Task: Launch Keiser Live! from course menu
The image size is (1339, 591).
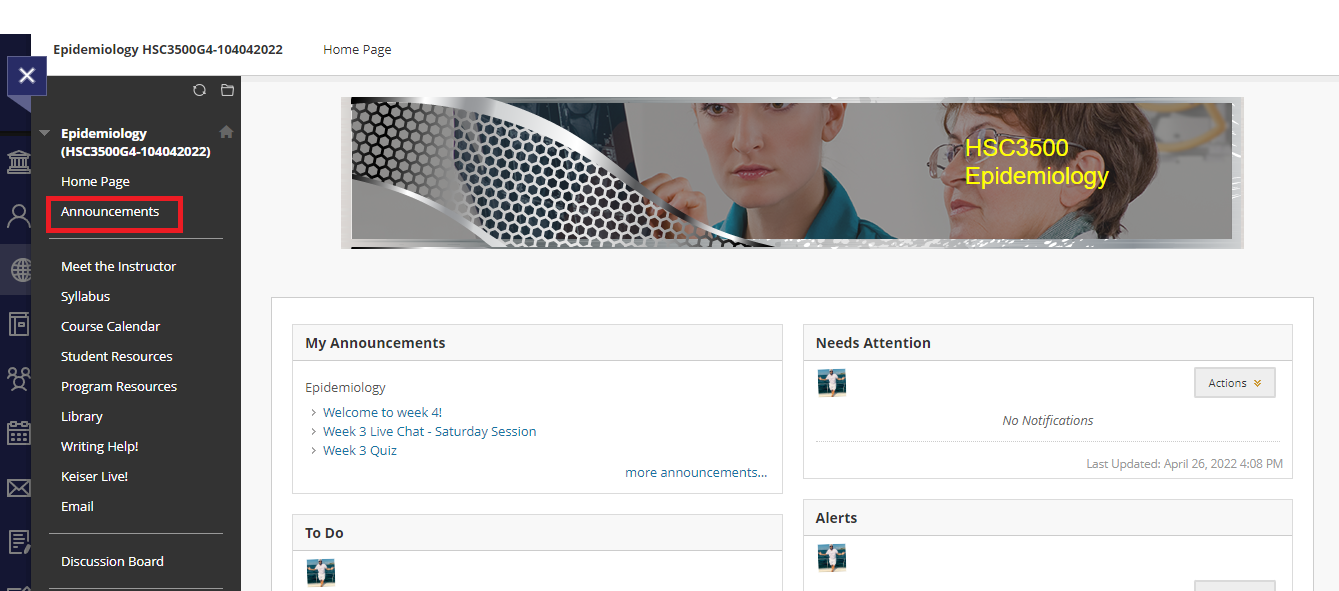Action: coord(94,476)
